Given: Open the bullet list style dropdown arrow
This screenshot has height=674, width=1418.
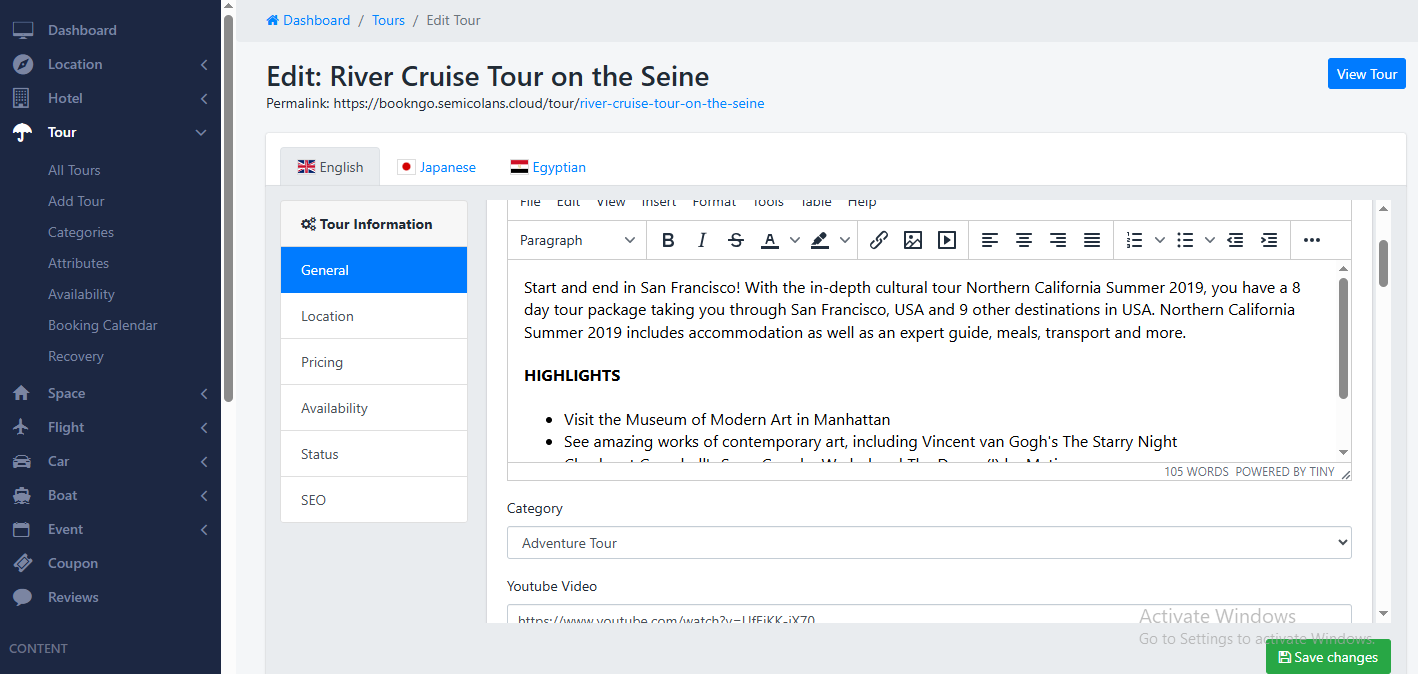Looking at the screenshot, I should pyautogui.click(x=1210, y=240).
